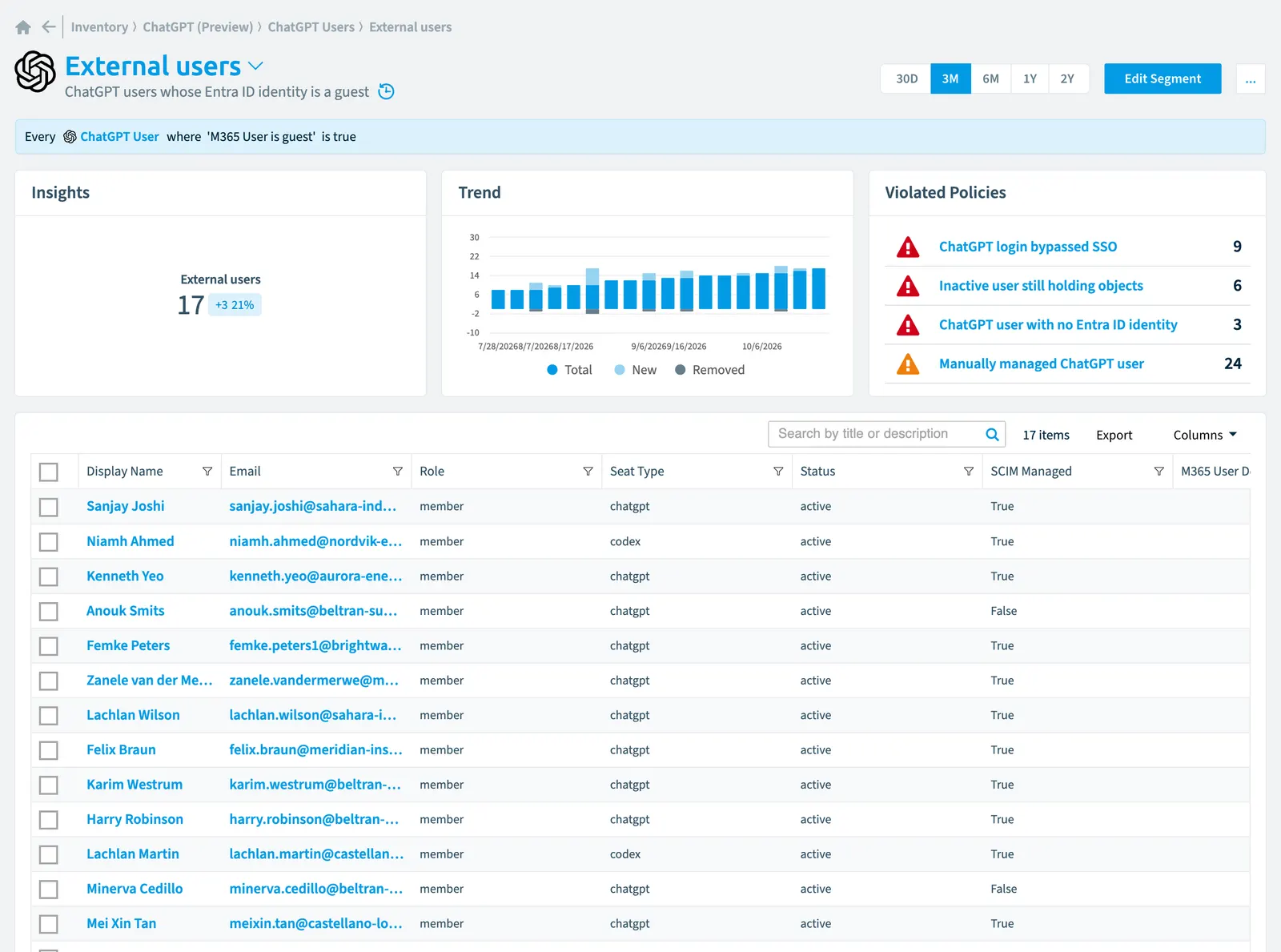Go to the home page icon
The image size is (1281, 952).
pyautogui.click(x=23, y=27)
